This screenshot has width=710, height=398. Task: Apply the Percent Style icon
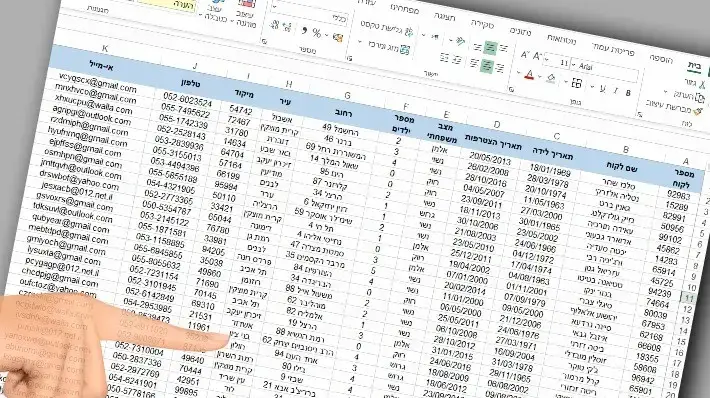tap(317, 33)
